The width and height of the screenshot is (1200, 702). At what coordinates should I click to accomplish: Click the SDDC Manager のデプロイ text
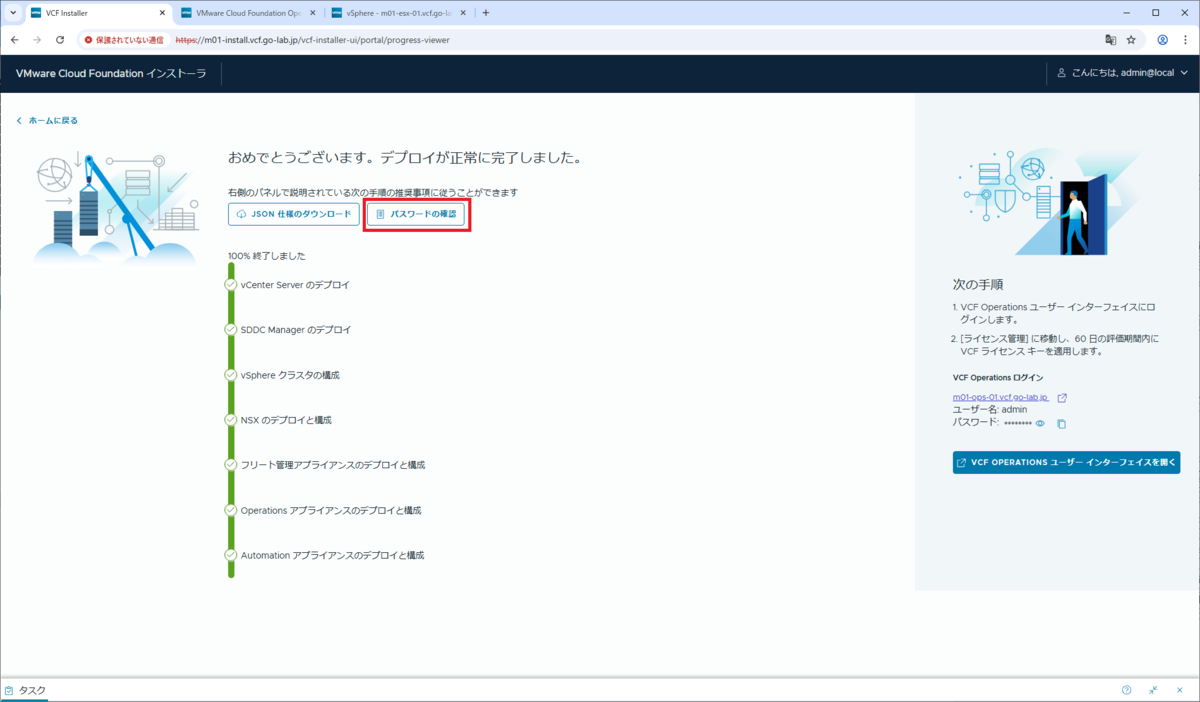click(296, 330)
